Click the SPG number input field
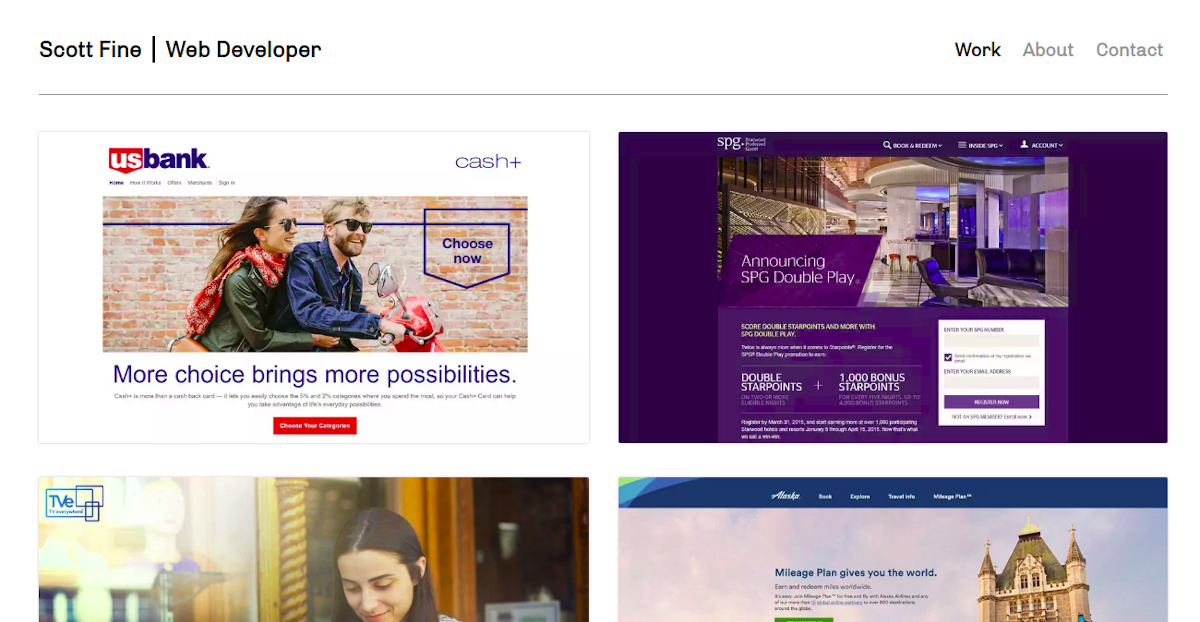Viewport: 1200px width, 622px height. [x=991, y=341]
